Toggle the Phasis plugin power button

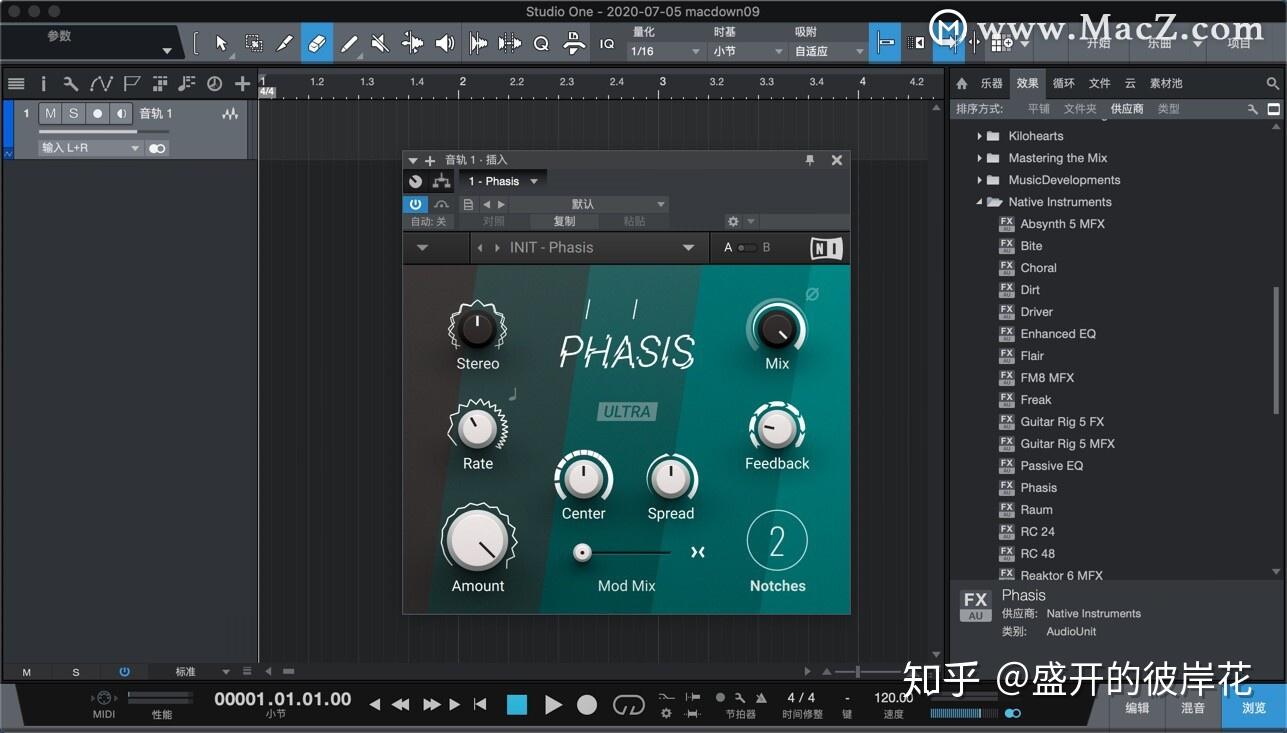415,204
